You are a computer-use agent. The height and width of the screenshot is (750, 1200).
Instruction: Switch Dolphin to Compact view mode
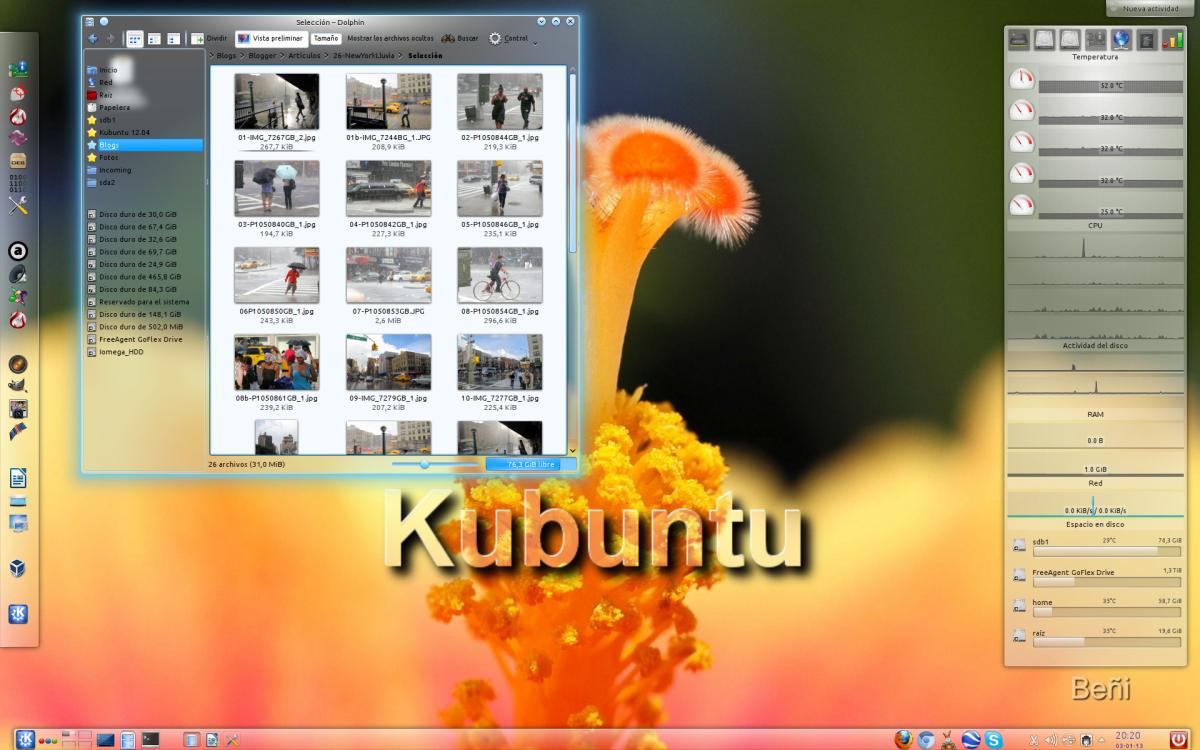pos(154,38)
